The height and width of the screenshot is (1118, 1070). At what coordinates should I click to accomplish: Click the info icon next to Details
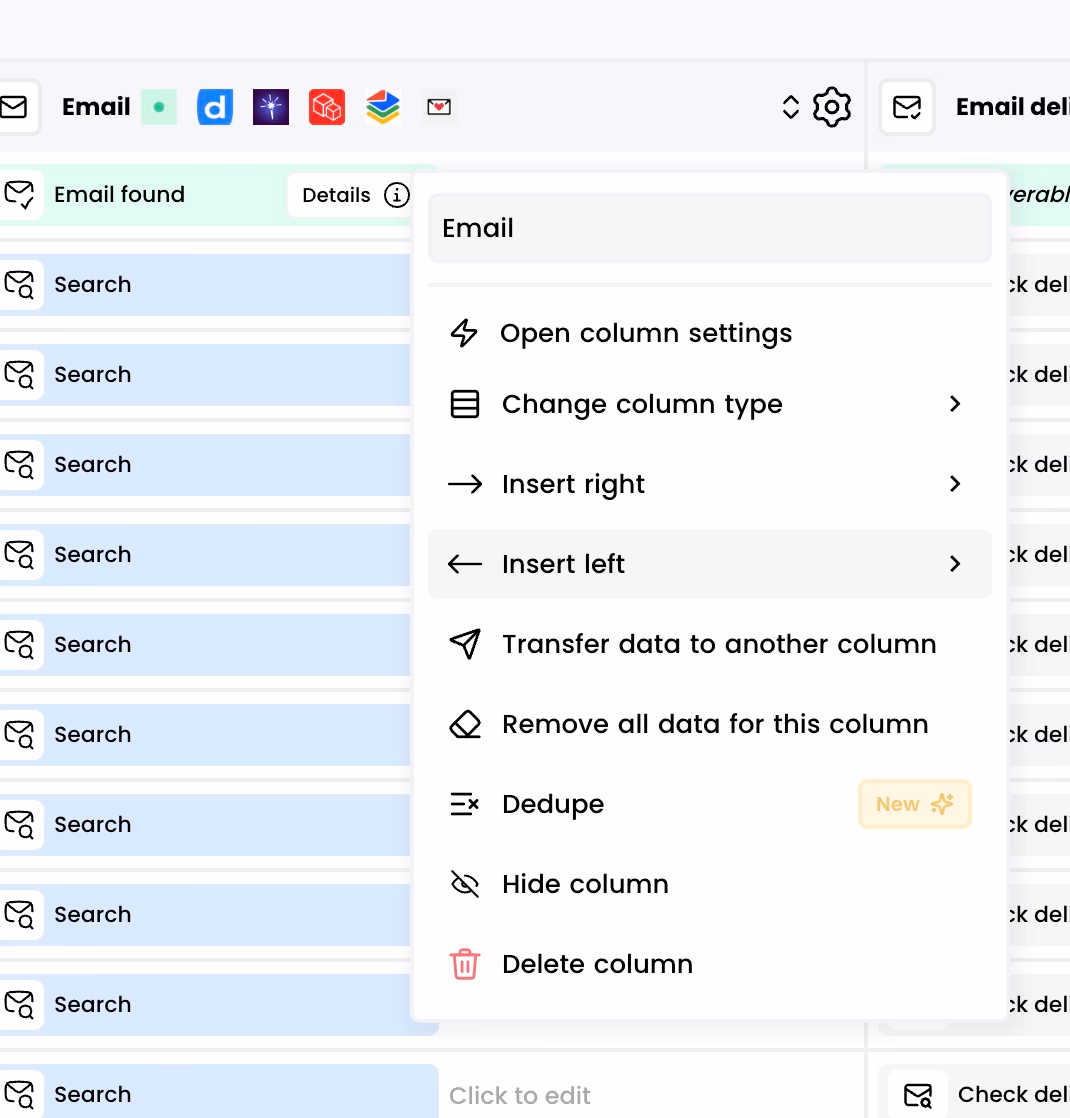(x=396, y=195)
